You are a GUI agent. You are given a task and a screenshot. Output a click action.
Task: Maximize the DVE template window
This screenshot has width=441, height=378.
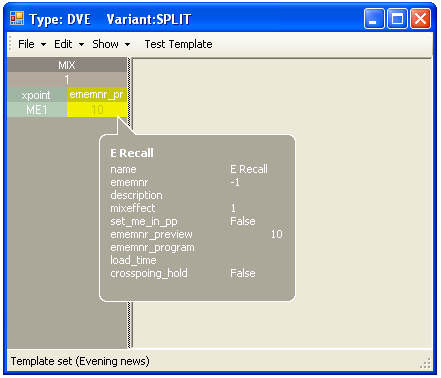397,19
